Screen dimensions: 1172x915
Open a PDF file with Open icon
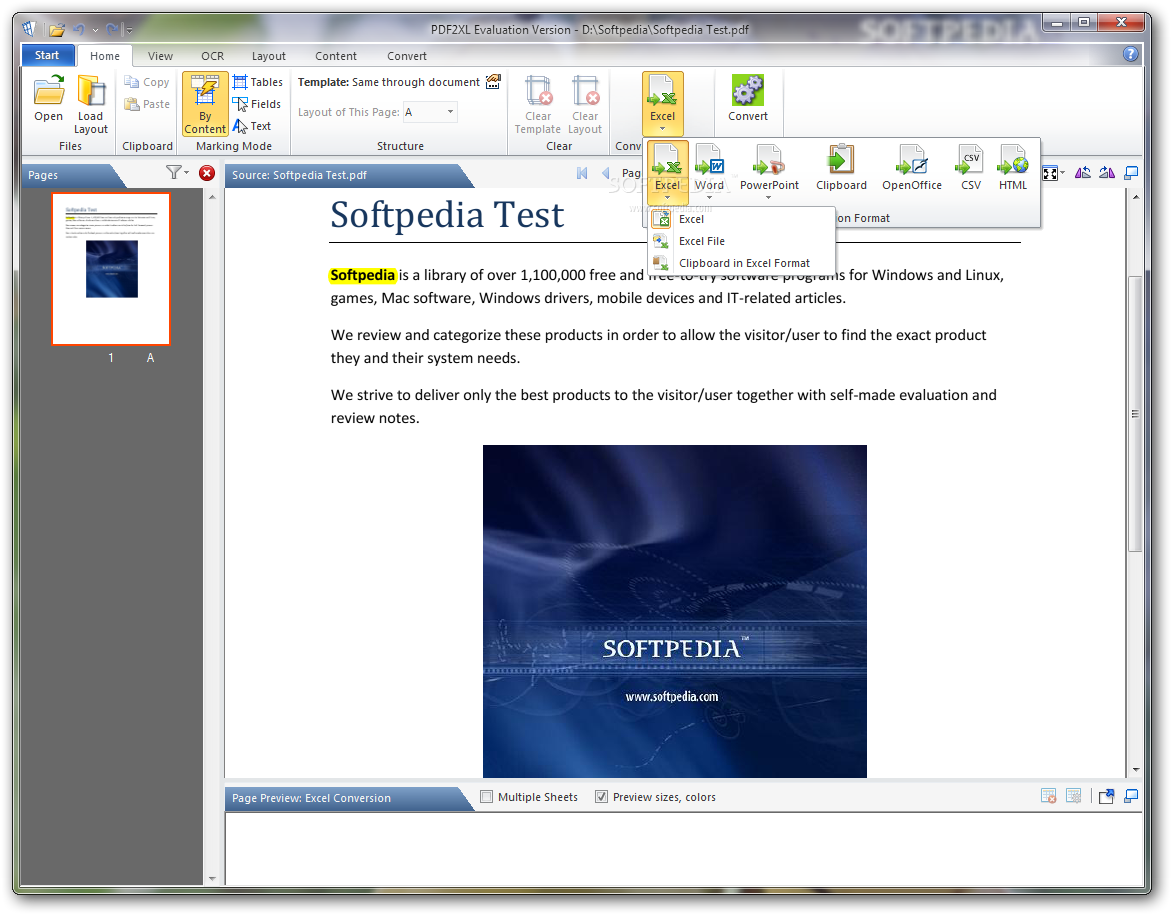(49, 99)
